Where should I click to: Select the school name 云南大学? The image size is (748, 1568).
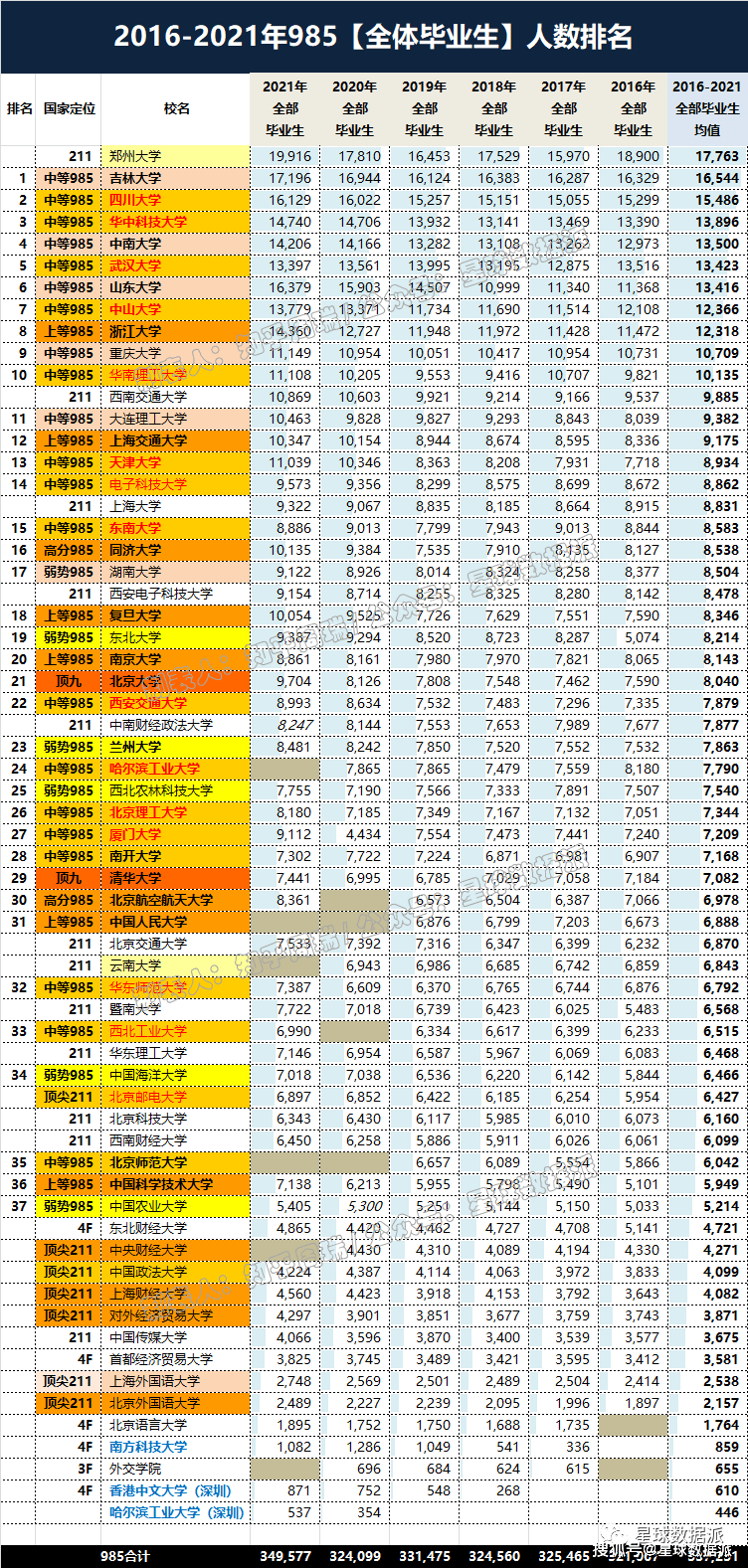(135, 965)
